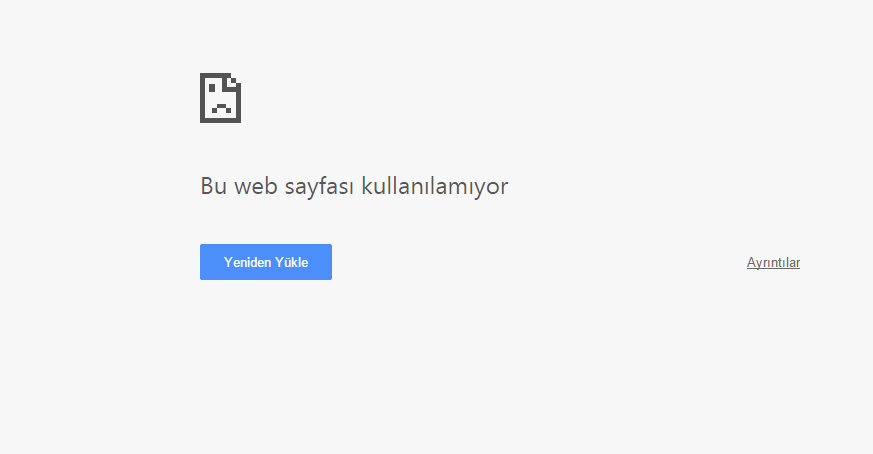Viewport: 873px width, 454px height.
Task: Click the word 'Bu' starting the heading
Action: coord(213,185)
